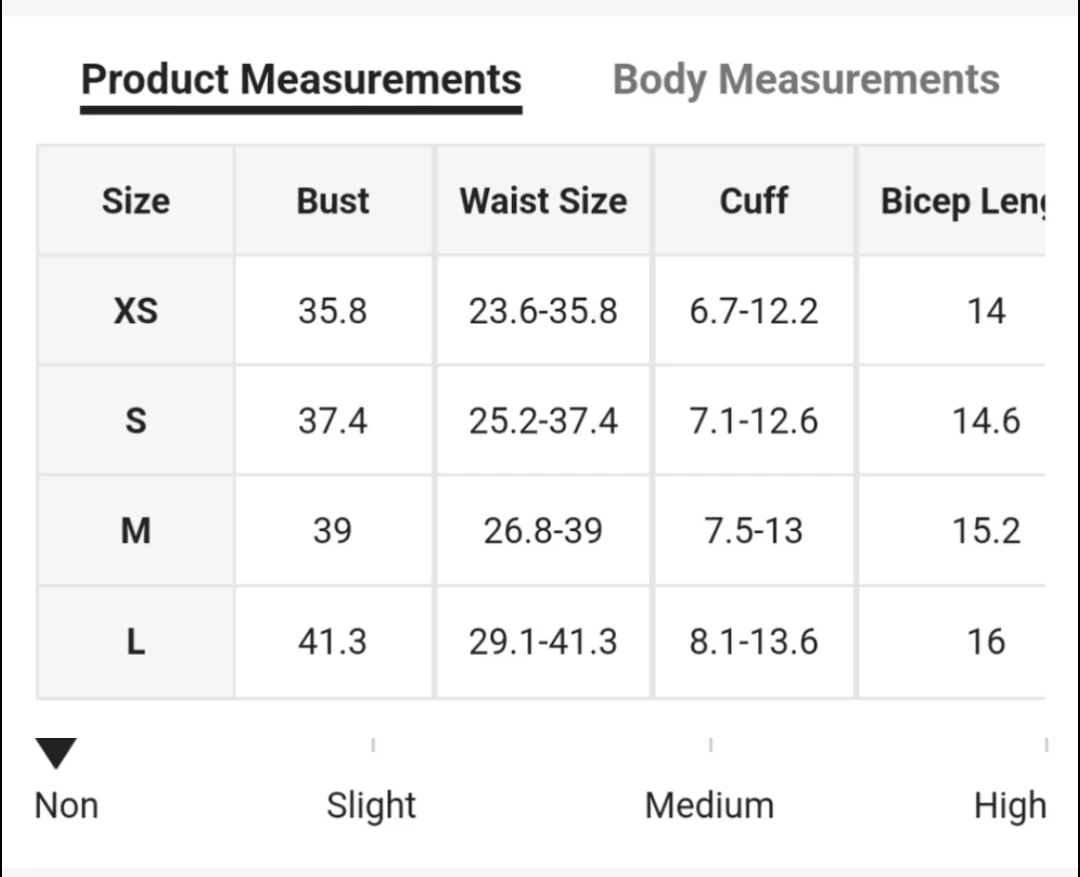Select the Product Measurements tab
Image resolution: width=1080 pixels, height=877 pixels.
click(301, 80)
